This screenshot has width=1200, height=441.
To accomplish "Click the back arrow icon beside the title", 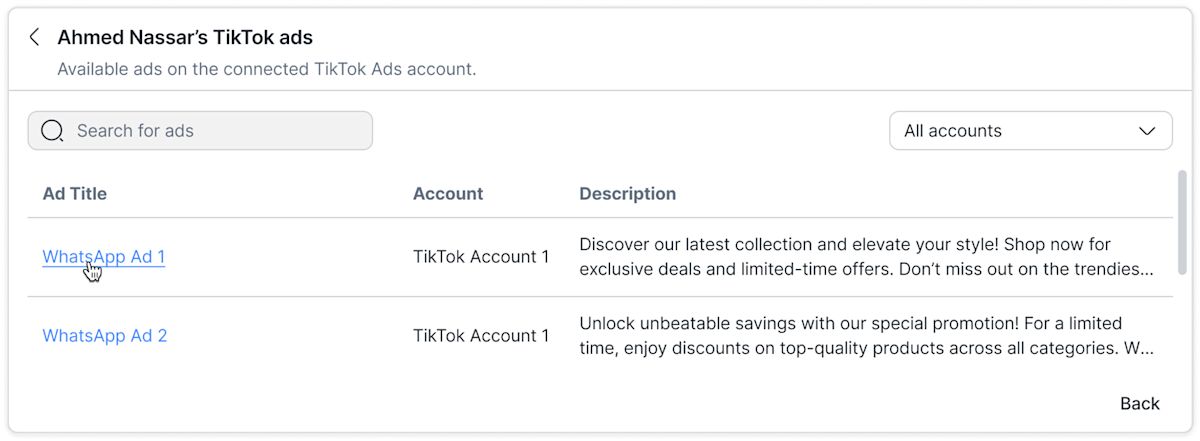I will 34,38.
